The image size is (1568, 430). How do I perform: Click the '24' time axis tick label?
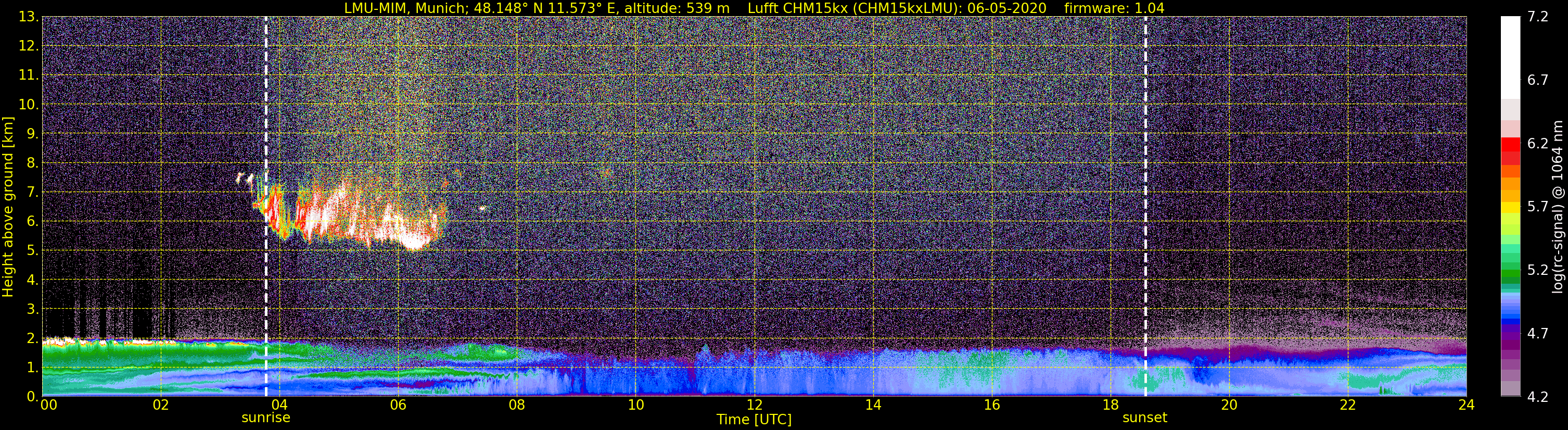point(1467,405)
